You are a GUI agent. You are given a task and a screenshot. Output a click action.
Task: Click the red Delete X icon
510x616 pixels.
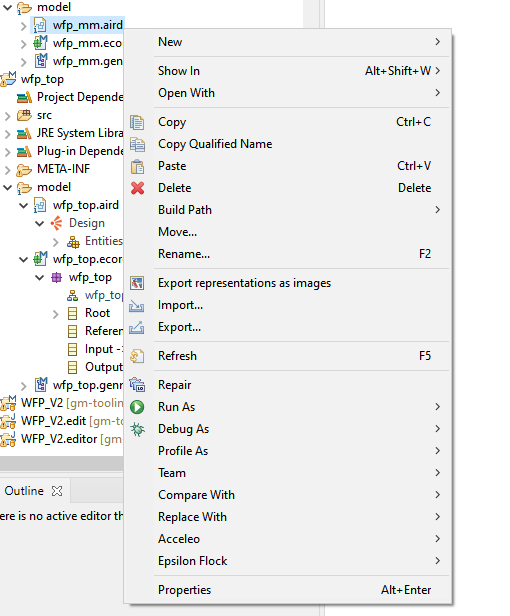click(x=137, y=188)
